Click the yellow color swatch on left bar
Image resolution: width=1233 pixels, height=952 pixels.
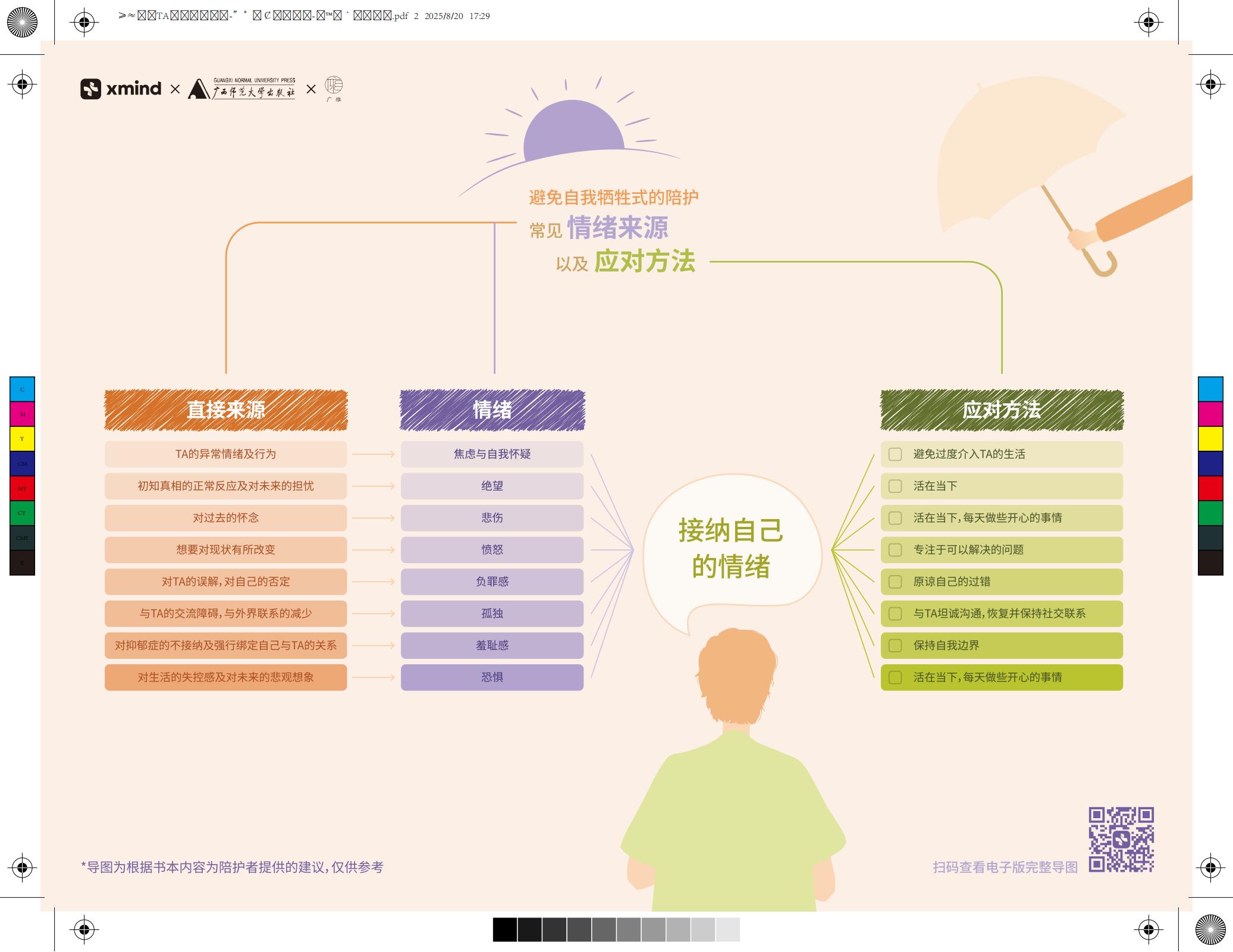point(22,439)
